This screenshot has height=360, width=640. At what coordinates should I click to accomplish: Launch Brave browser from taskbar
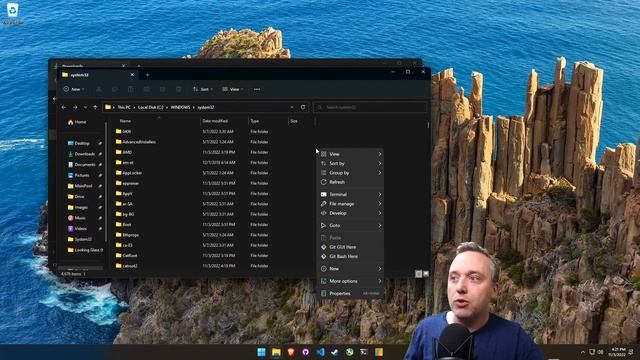[x=291, y=352]
